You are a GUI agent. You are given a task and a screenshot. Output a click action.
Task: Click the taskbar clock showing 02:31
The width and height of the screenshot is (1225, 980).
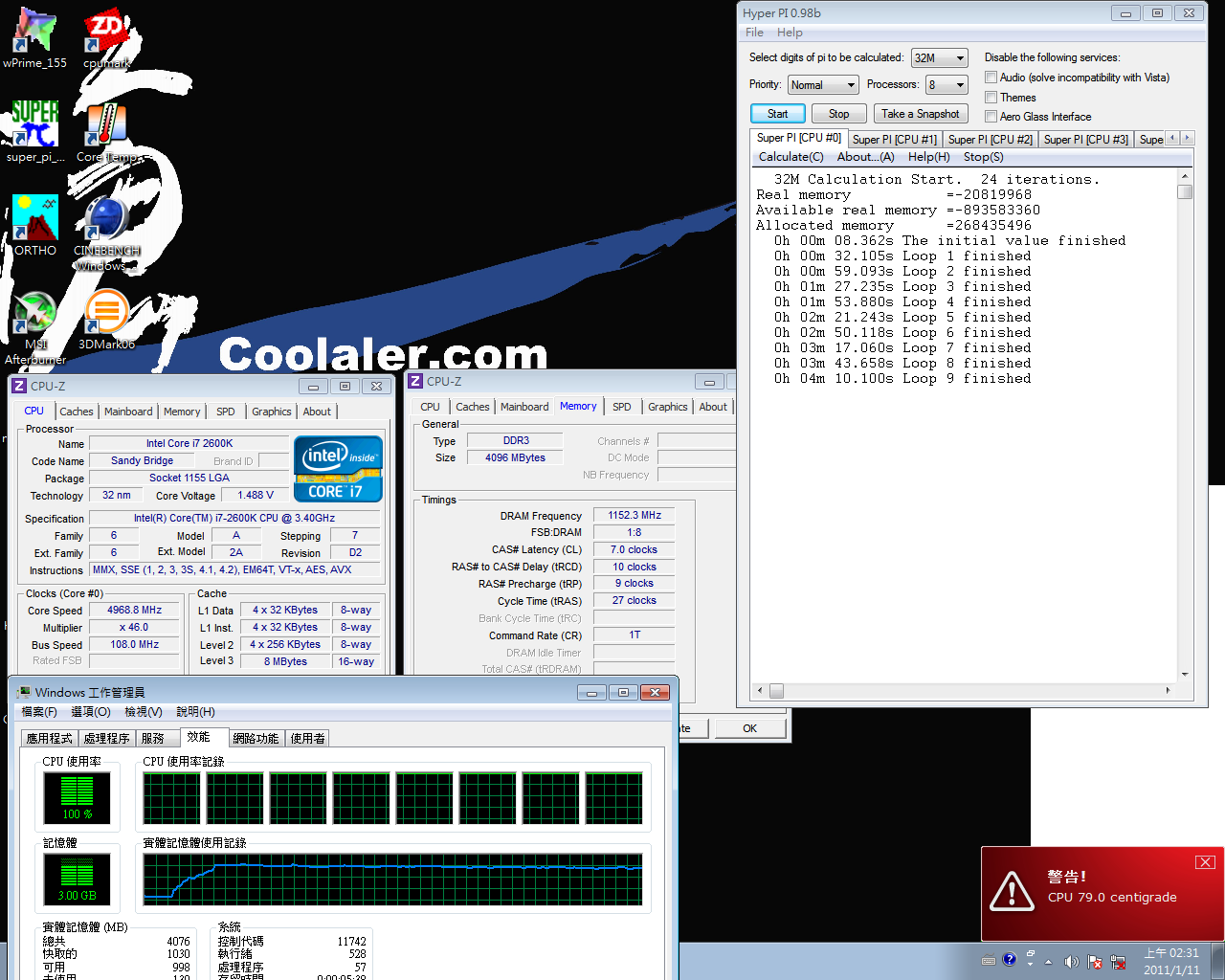1171,962
